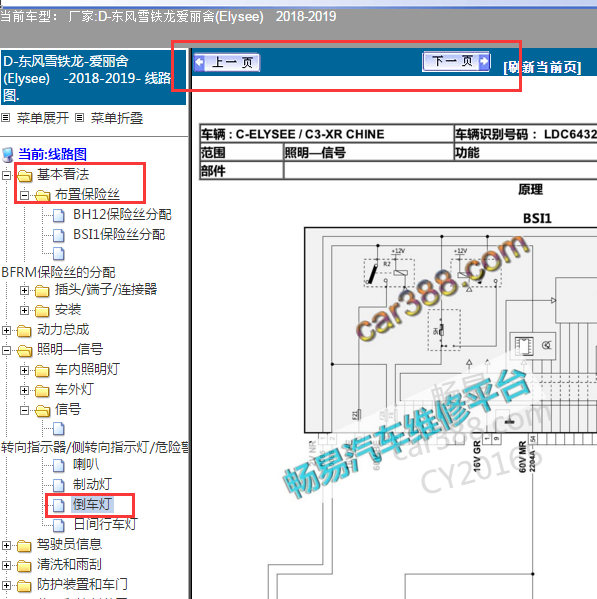
Task: Collapse all menus with 菜单折叠
Action: tap(116, 118)
